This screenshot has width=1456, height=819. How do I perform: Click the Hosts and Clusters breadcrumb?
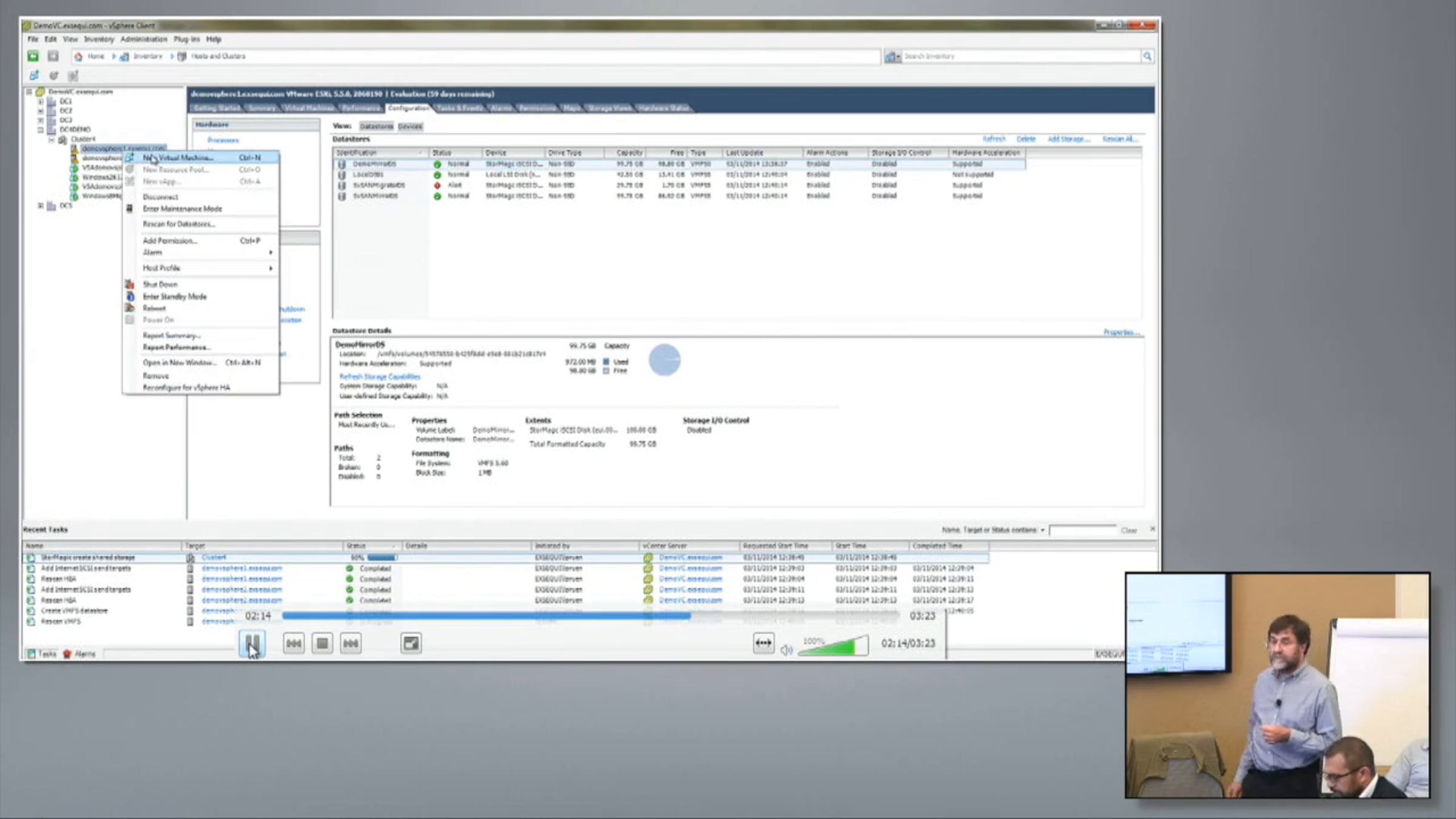click(x=218, y=56)
